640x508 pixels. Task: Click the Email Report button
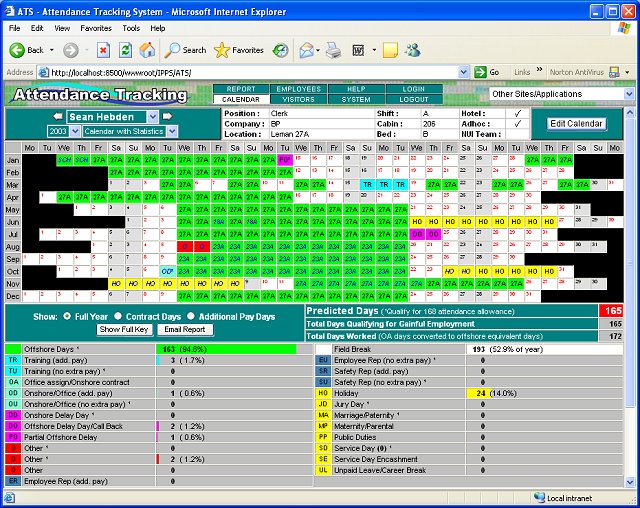tap(184, 329)
